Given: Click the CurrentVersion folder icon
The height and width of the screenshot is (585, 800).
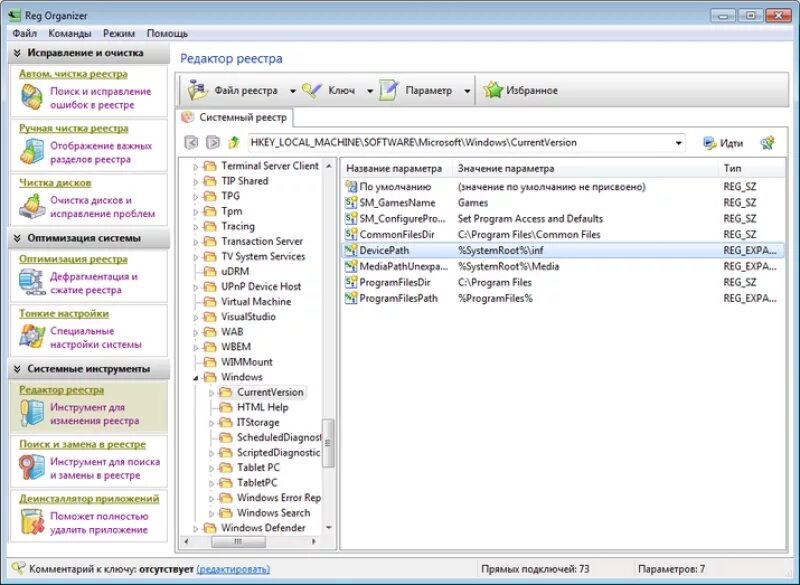Looking at the screenshot, I should coord(226,392).
